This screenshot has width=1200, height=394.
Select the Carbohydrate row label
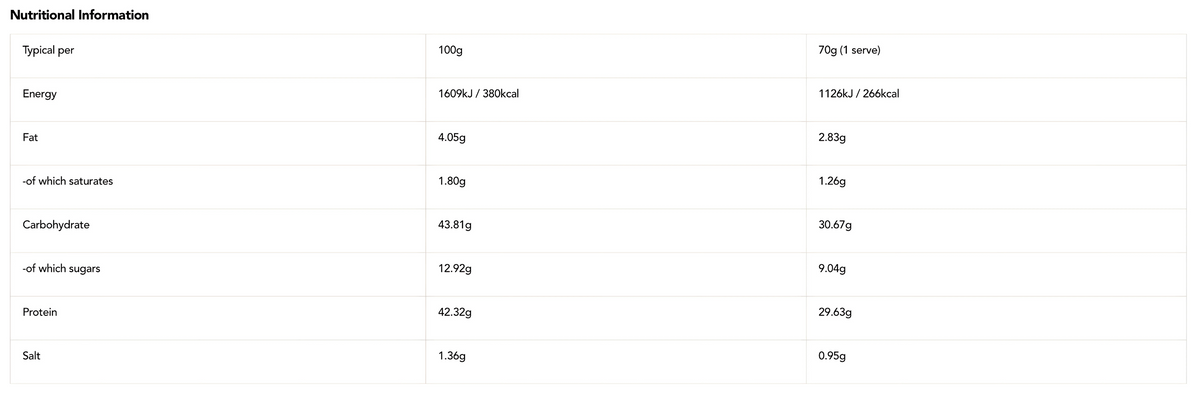[56, 225]
